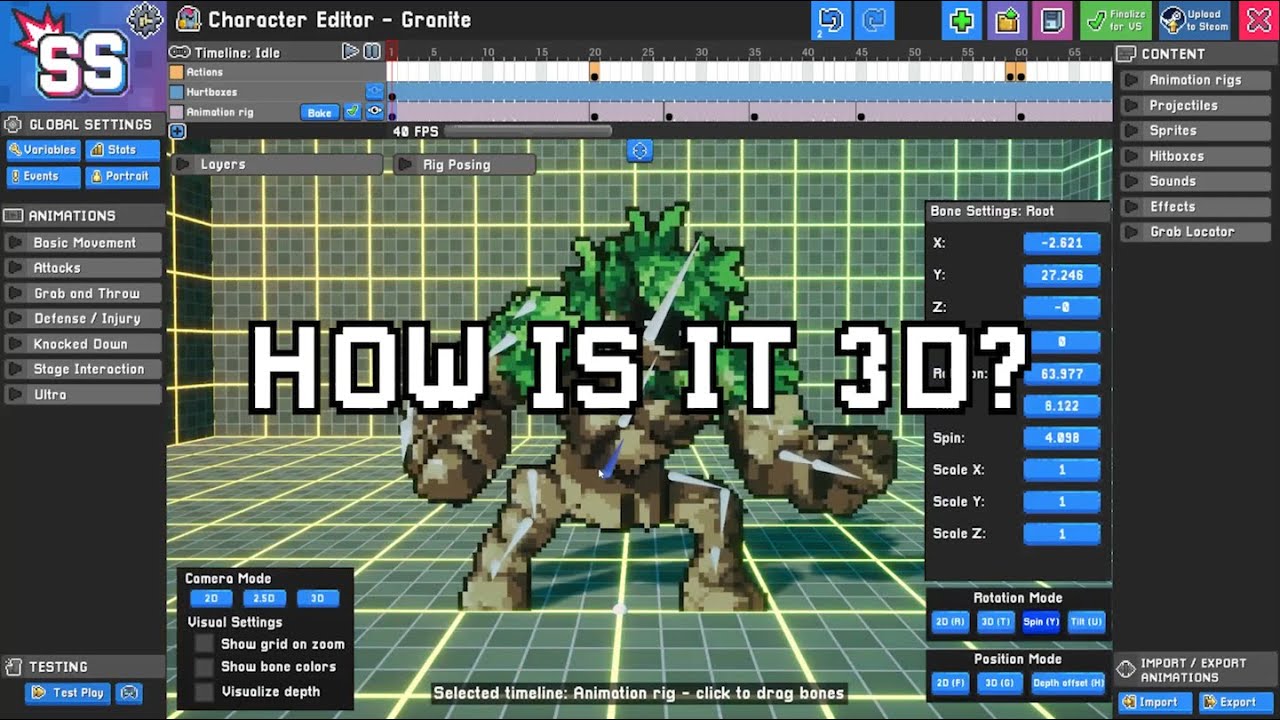Click the Y value field
Viewport: 1280px width, 720px height.
(x=1062, y=275)
